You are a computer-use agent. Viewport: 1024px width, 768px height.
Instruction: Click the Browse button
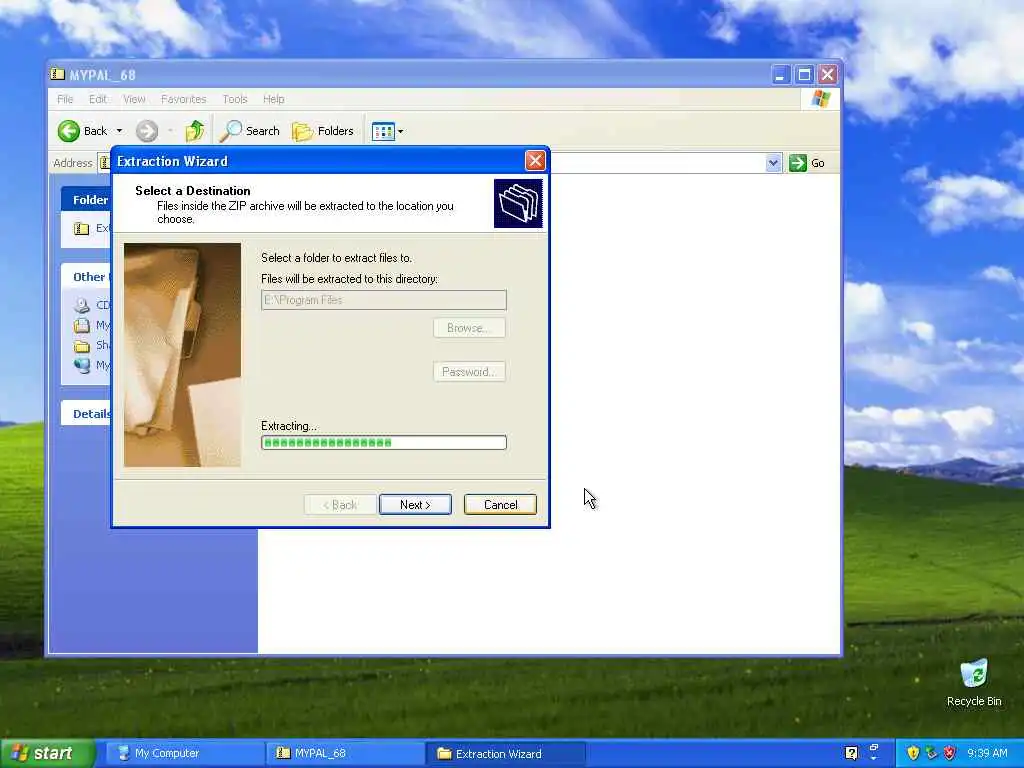(x=469, y=328)
